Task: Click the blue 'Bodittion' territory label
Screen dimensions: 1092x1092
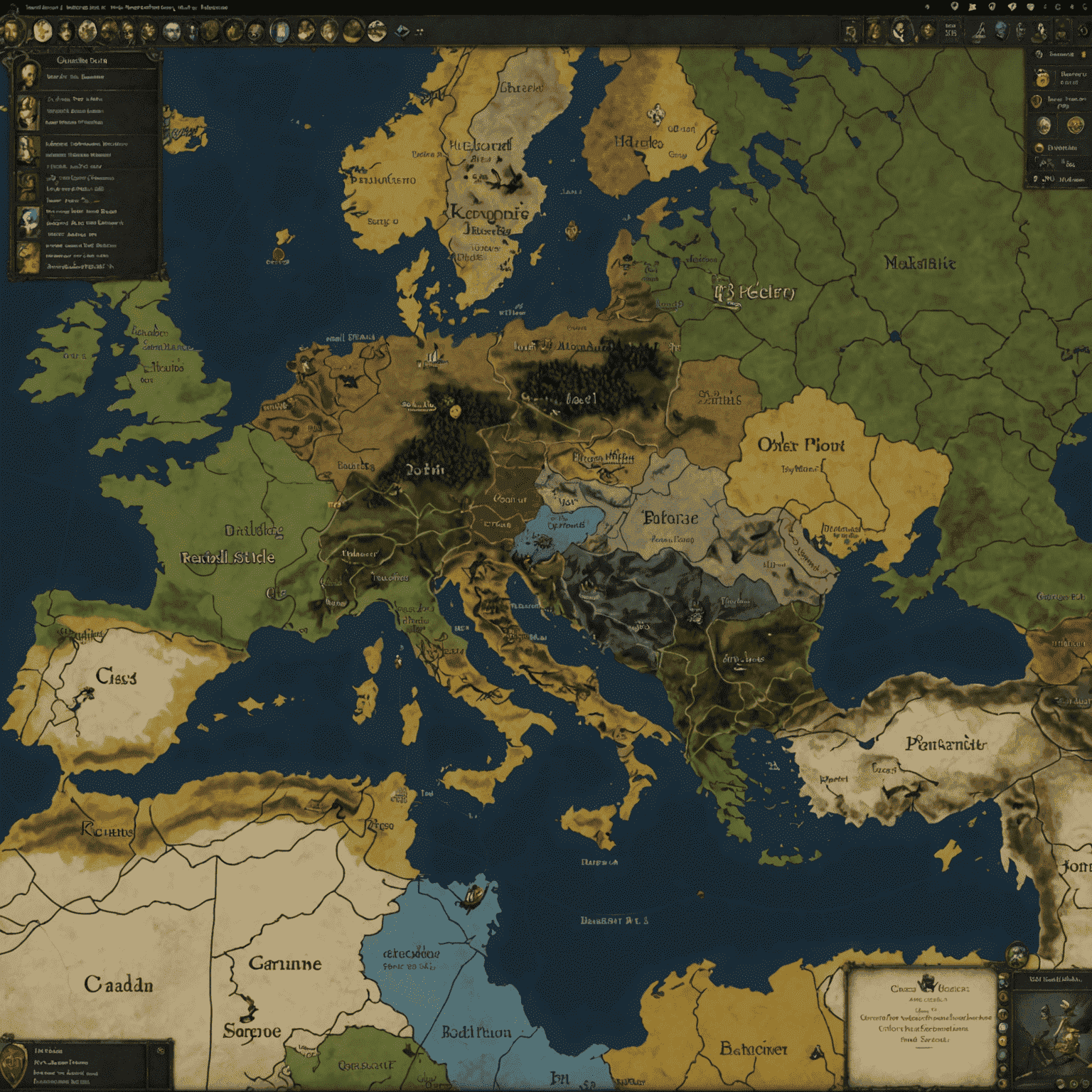Action: pyautogui.click(x=476, y=1032)
